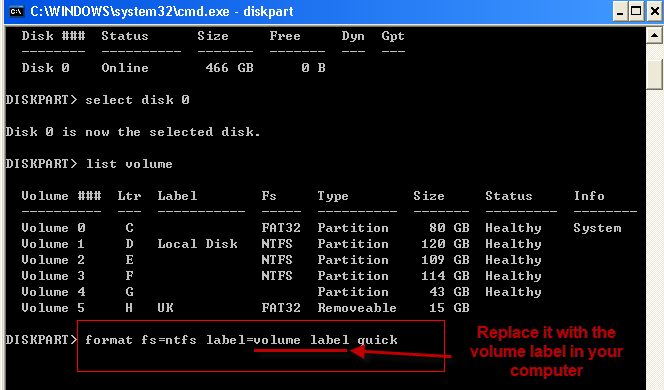Image resolution: width=664 pixels, height=390 pixels.
Task: Click the cmd.exe icon in title bar
Action: [16, 11]
